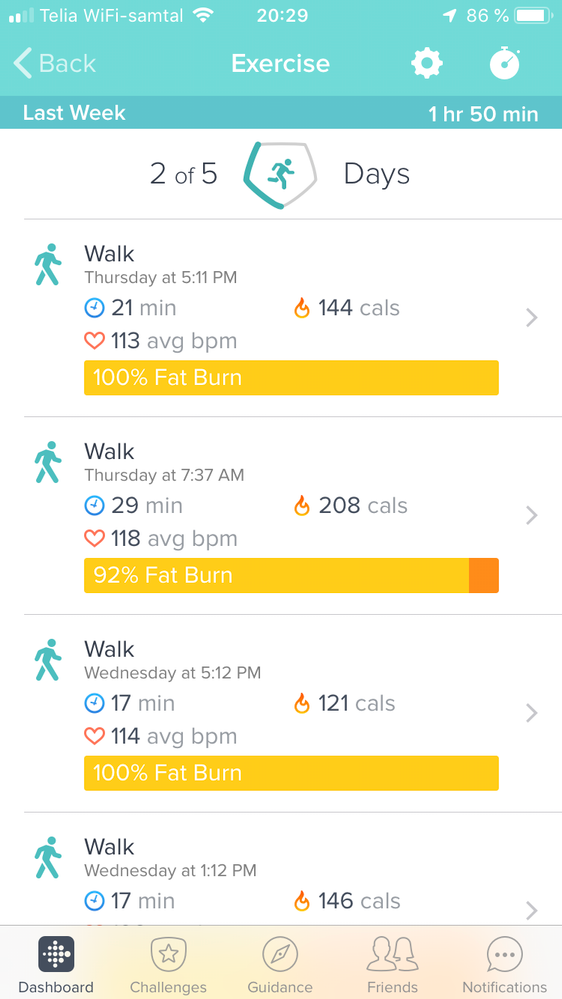
Task: Tap the heart icon beside 118 avg bpm
Action: [94, 539]
